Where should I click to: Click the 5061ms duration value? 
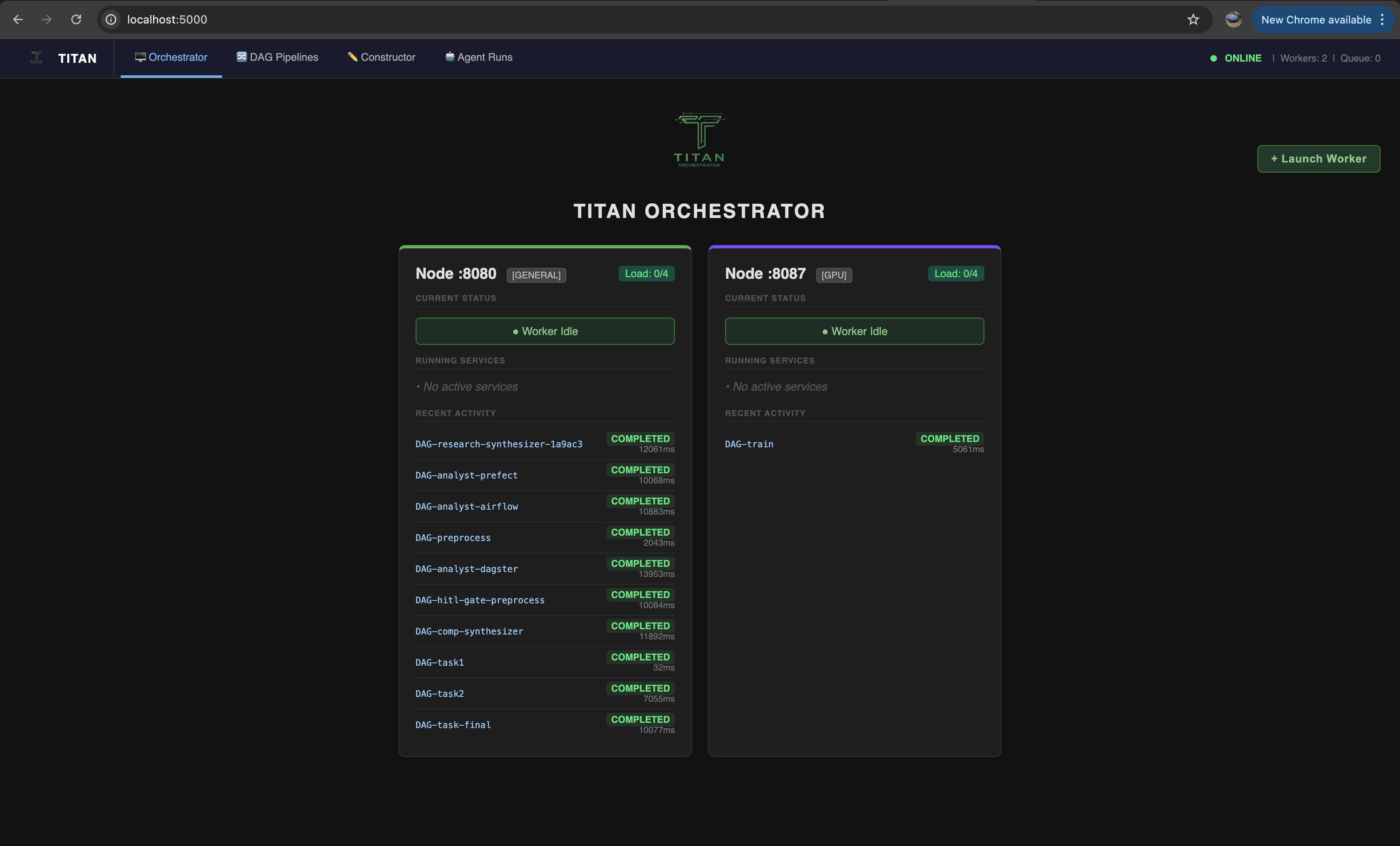[968, 449]
